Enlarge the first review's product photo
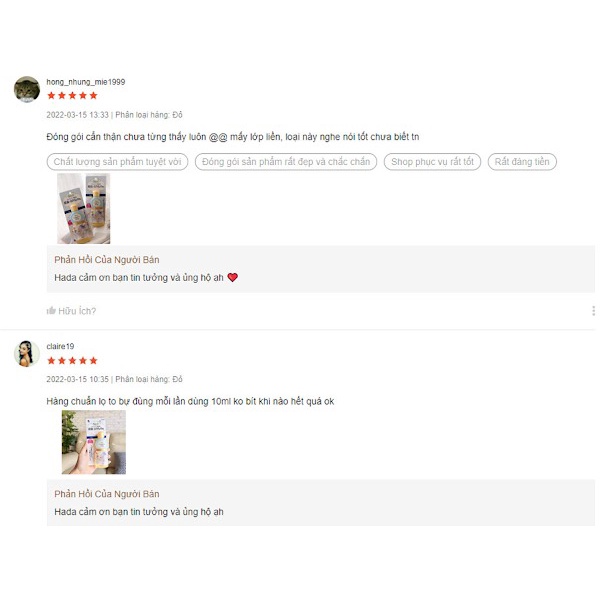This screenshot has width=603, height=603. (83, 208)
